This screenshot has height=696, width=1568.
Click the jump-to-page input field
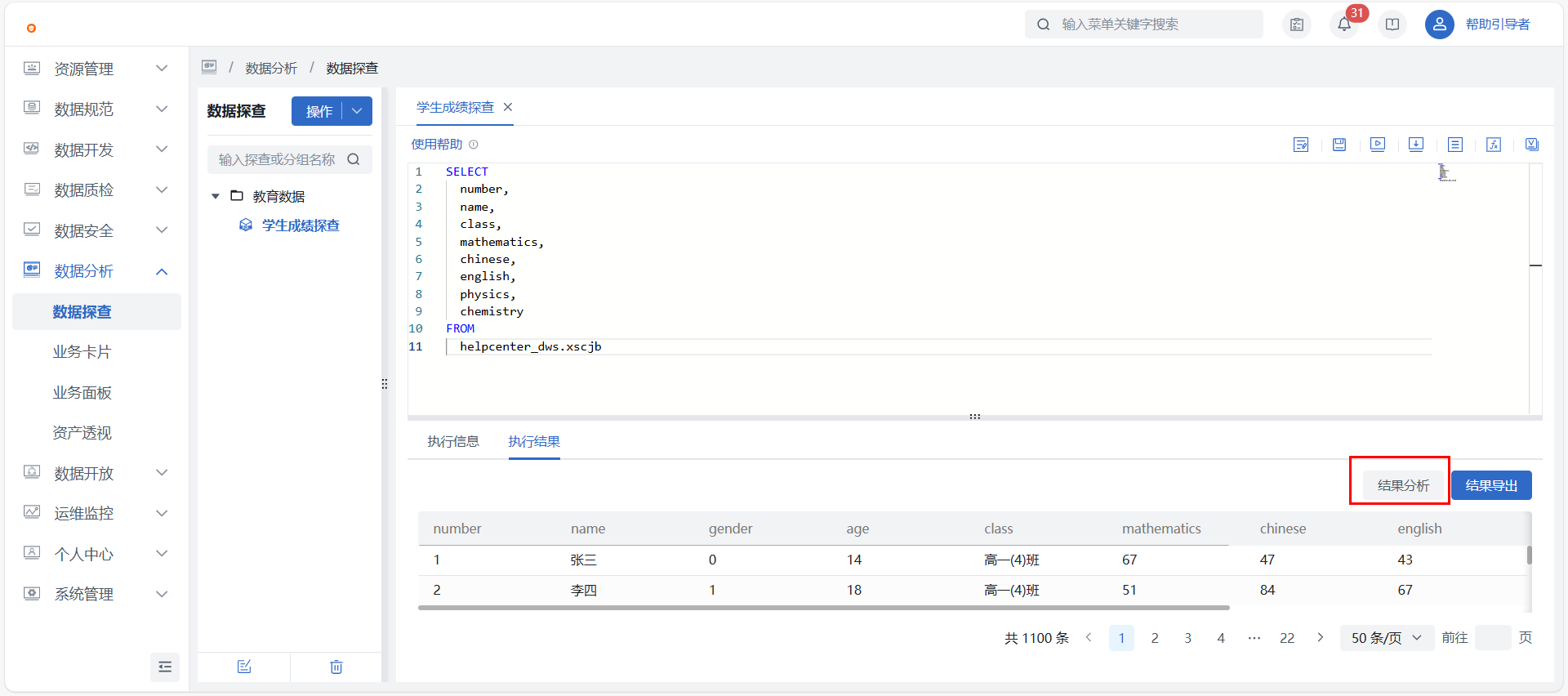pos(1494,638)
